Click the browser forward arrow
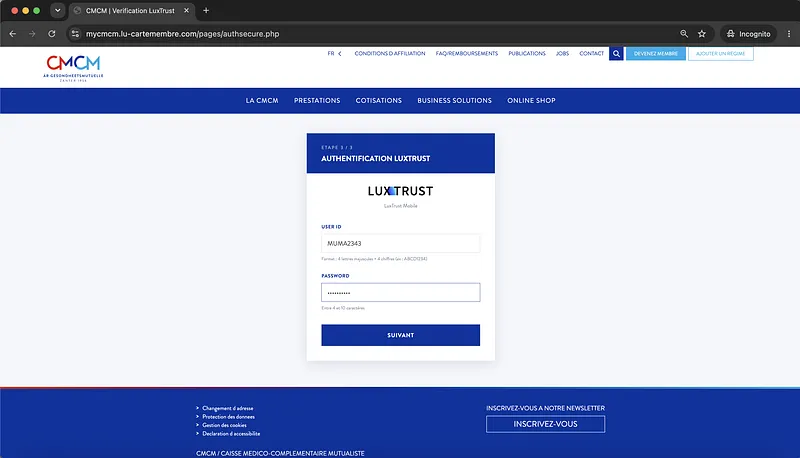 [x=32, y=34]
